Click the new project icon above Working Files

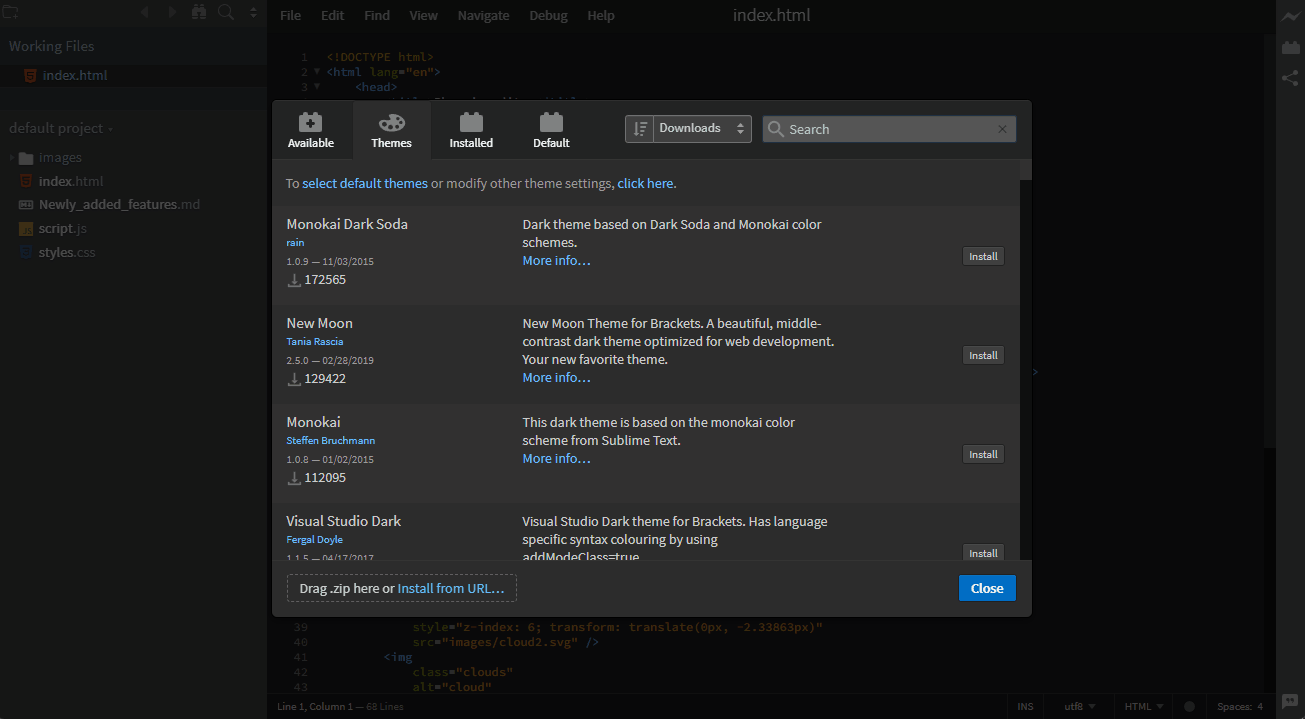[11, 13]
